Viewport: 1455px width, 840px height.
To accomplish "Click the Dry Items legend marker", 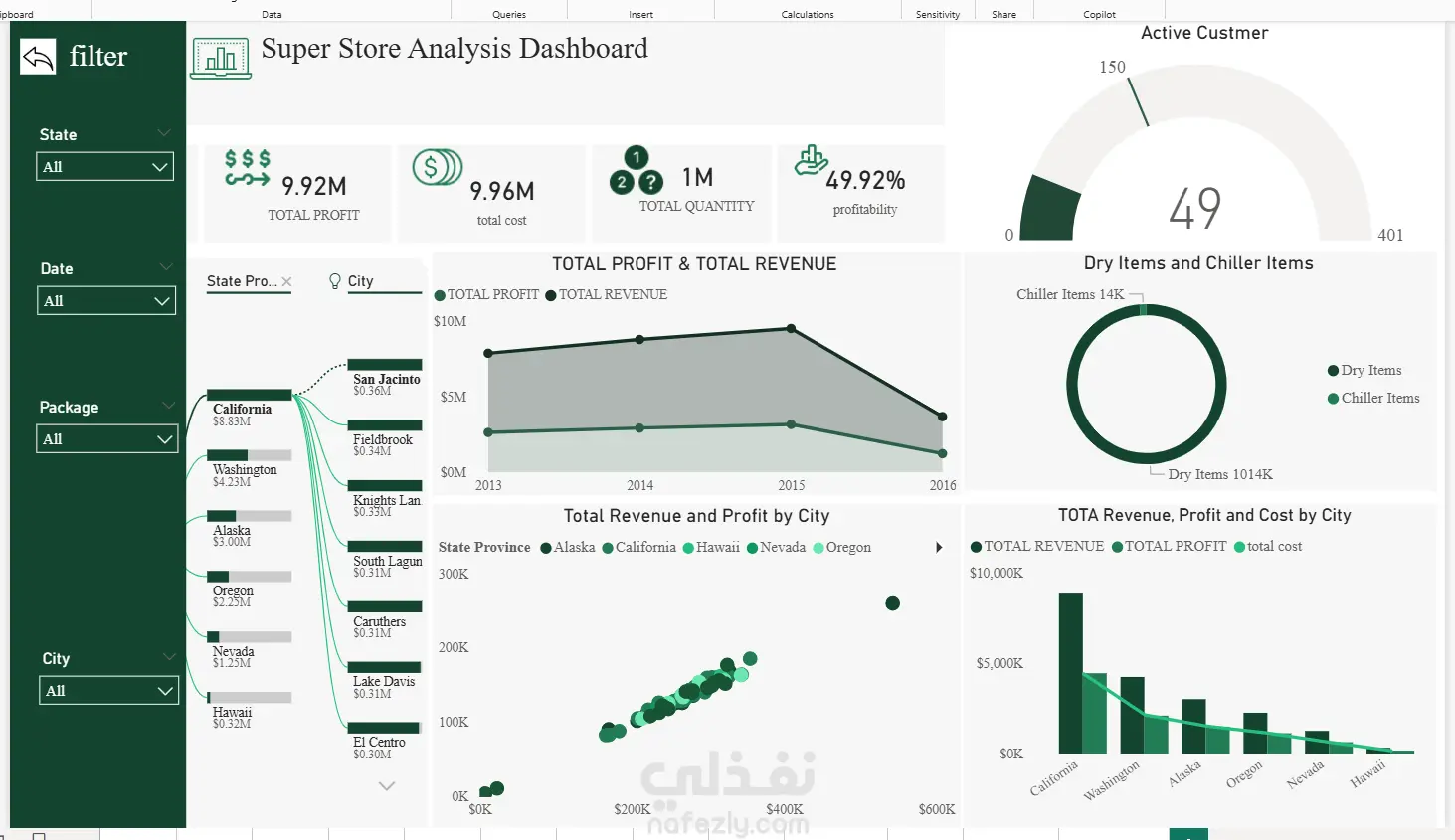I will (x=1333, y=371).
